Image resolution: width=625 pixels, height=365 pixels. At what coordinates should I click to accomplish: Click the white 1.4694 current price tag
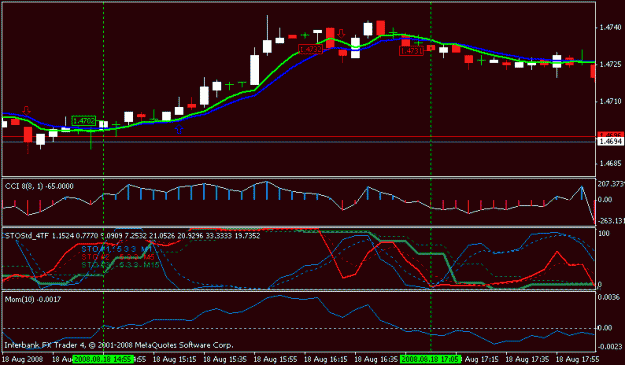point(610,141)
